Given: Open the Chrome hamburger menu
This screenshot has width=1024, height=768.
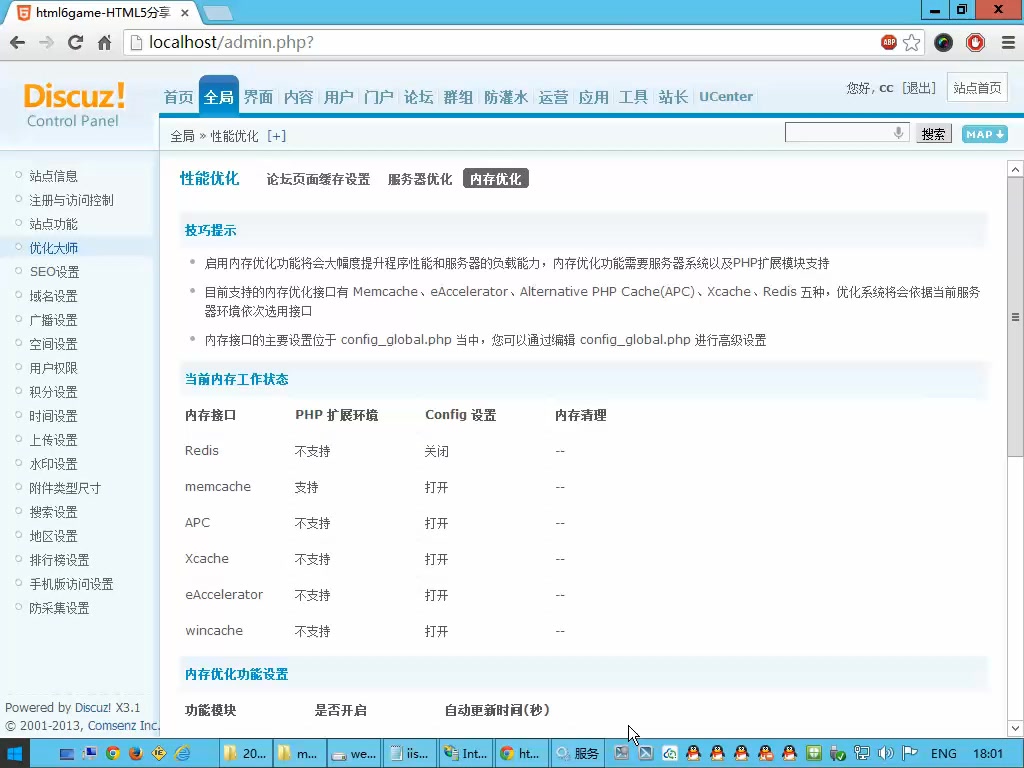Looking at the screenshot, I should (1008, 42).
